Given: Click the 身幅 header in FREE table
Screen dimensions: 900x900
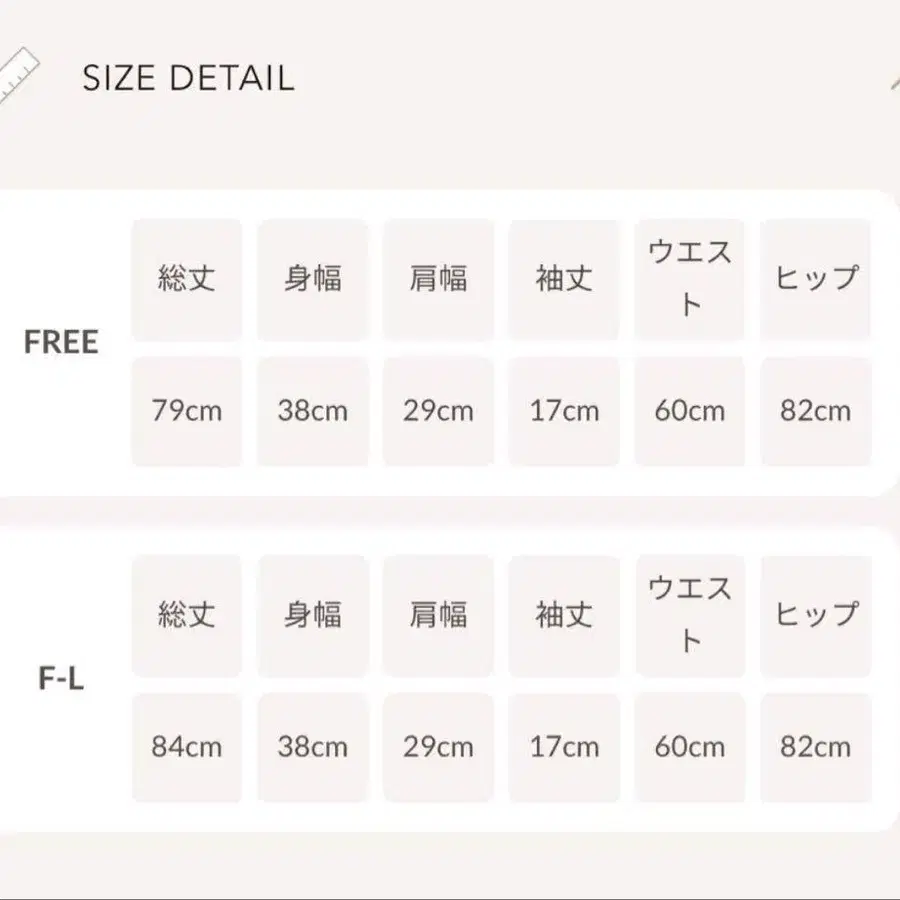Looking at the screenshot, I should point(313,280).
